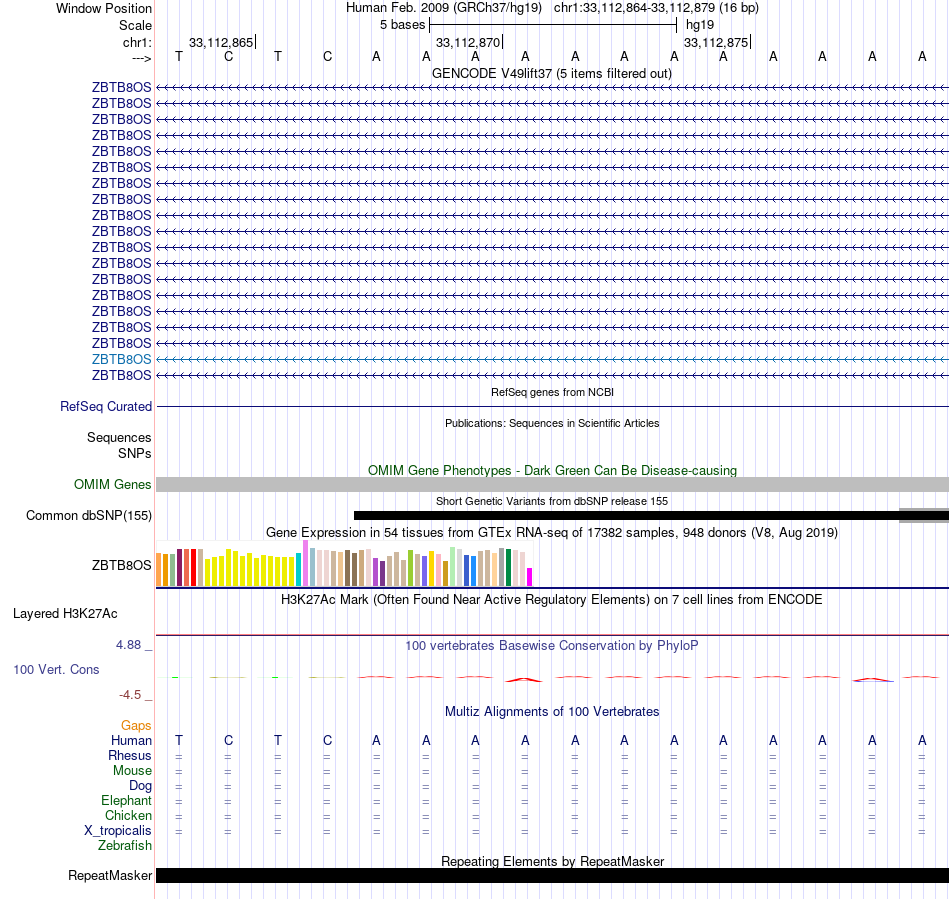Viewport: 950px width, 899px height.
Task: Click the cyan bar in the GTEx expression chart
Action: [299, 569]
